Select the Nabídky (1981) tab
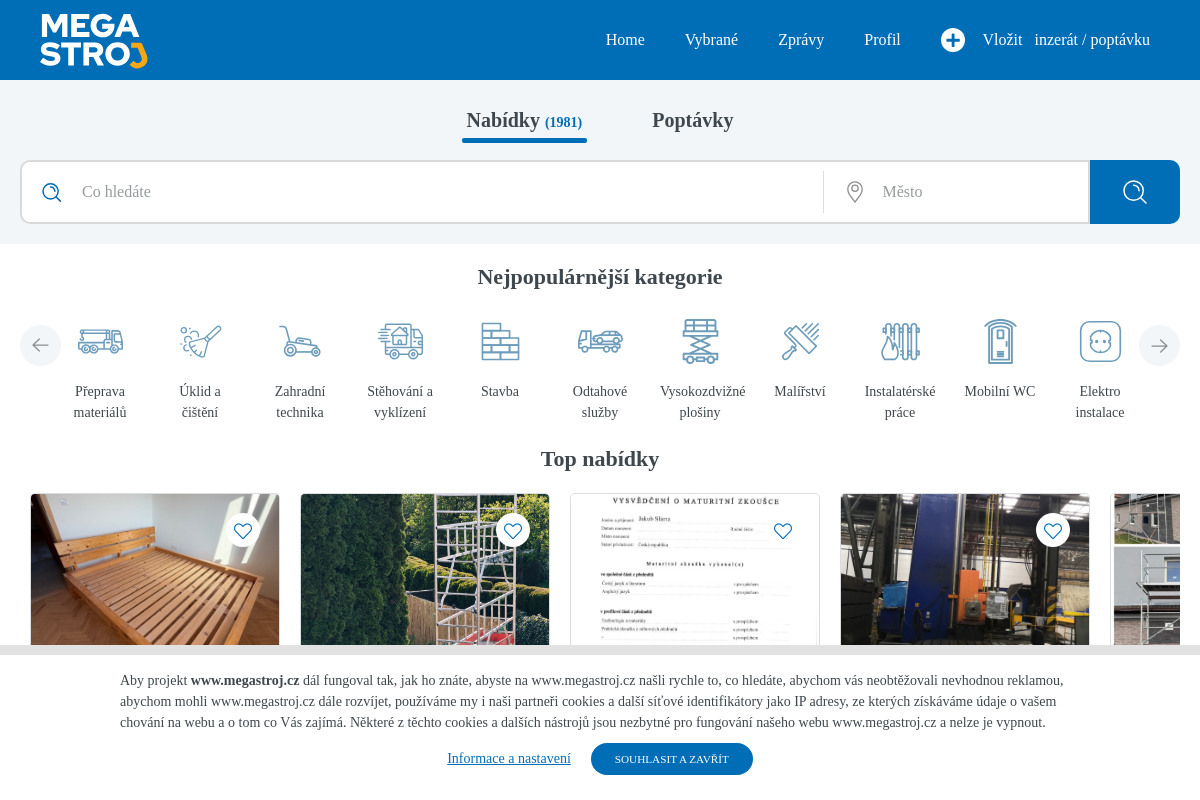This screenshot has height=800, width=1200. click(x=524, y=121)
